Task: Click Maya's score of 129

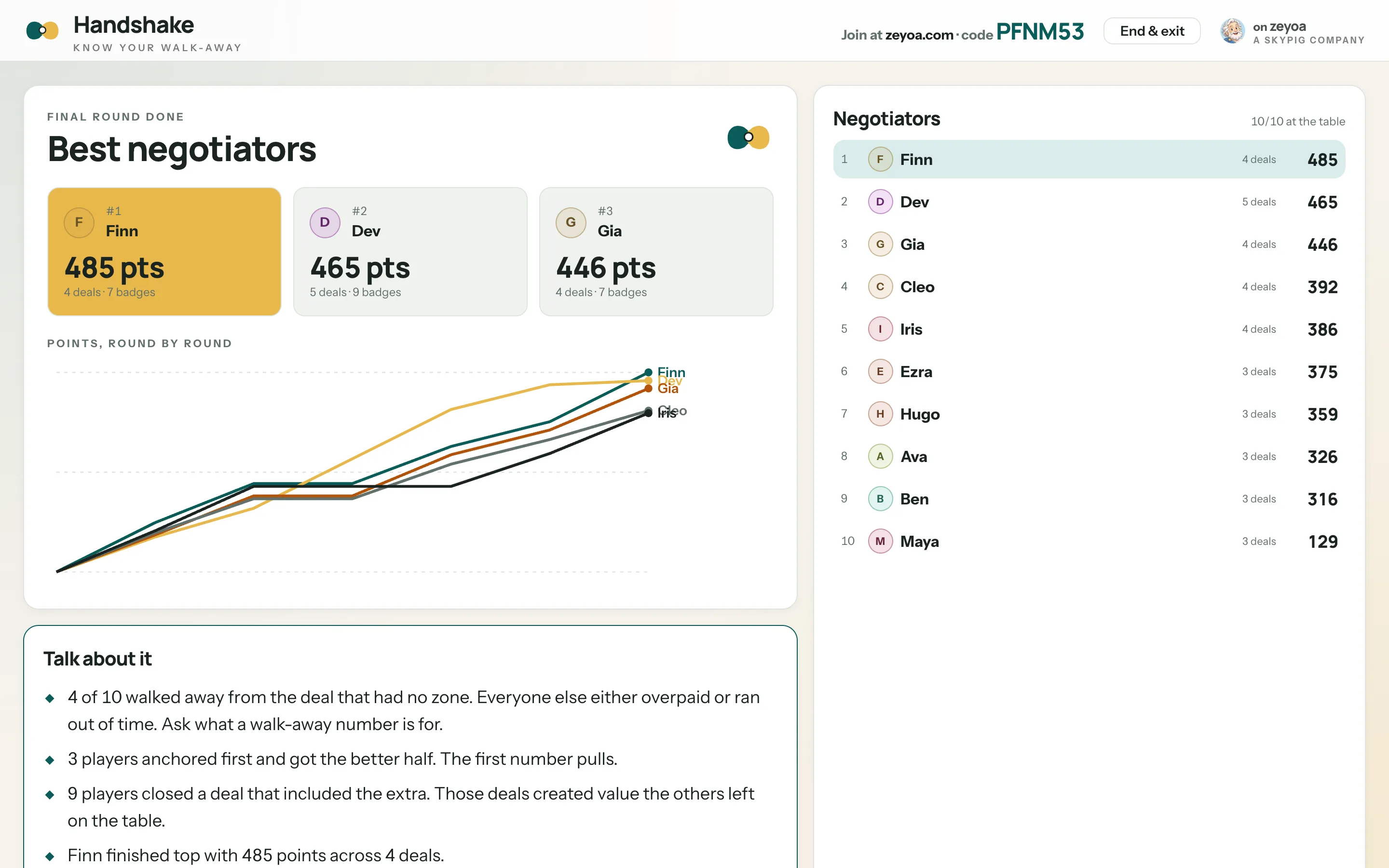Action: coord(1322,542)
